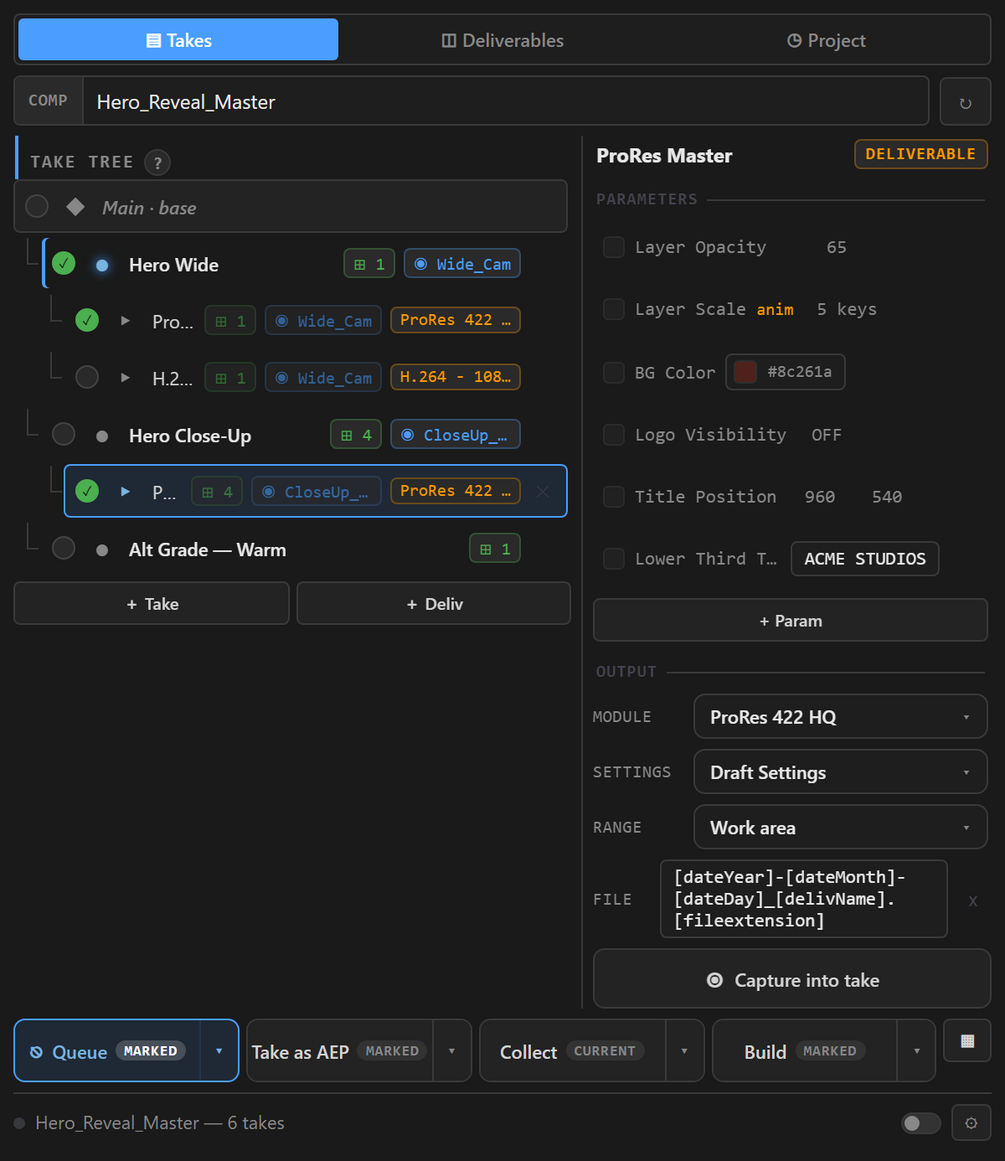
Task: Open the Take as AEP dropdown arrow
Action: [452, 1051]
